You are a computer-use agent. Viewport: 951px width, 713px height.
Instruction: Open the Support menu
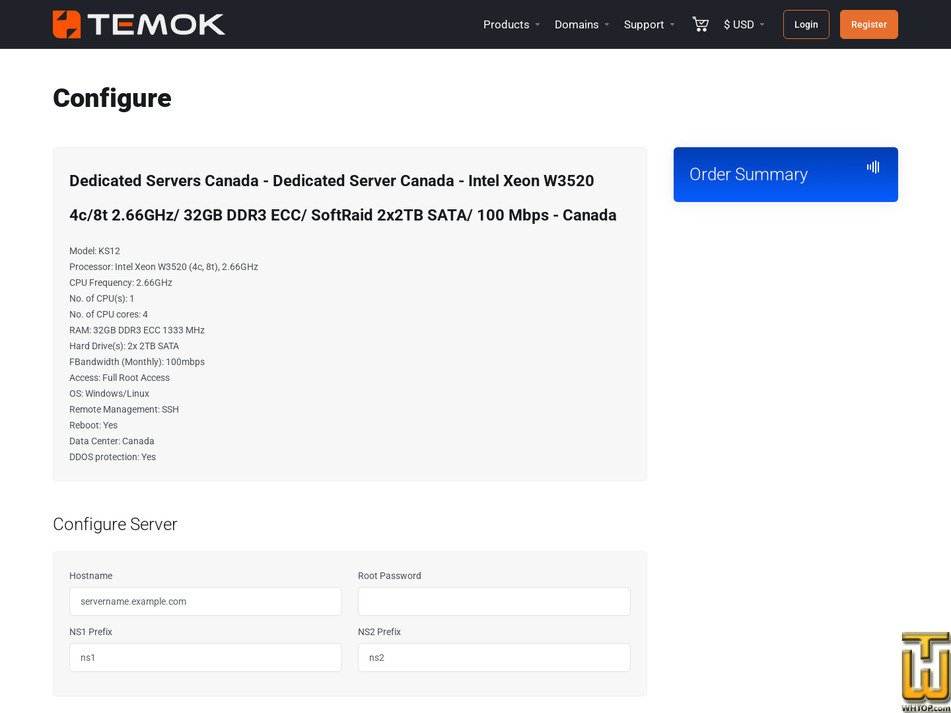click(x=649, y=24)
